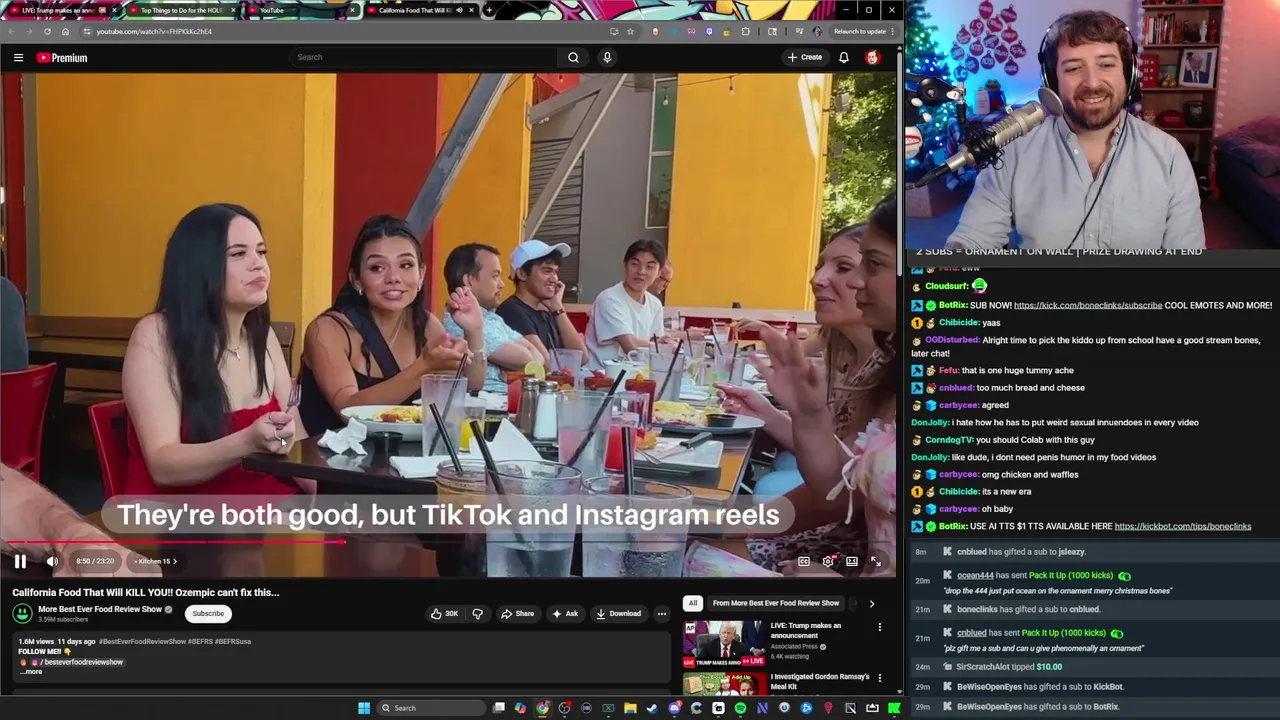Mute audio on California Food tab speaker

(x=459, y=10)
